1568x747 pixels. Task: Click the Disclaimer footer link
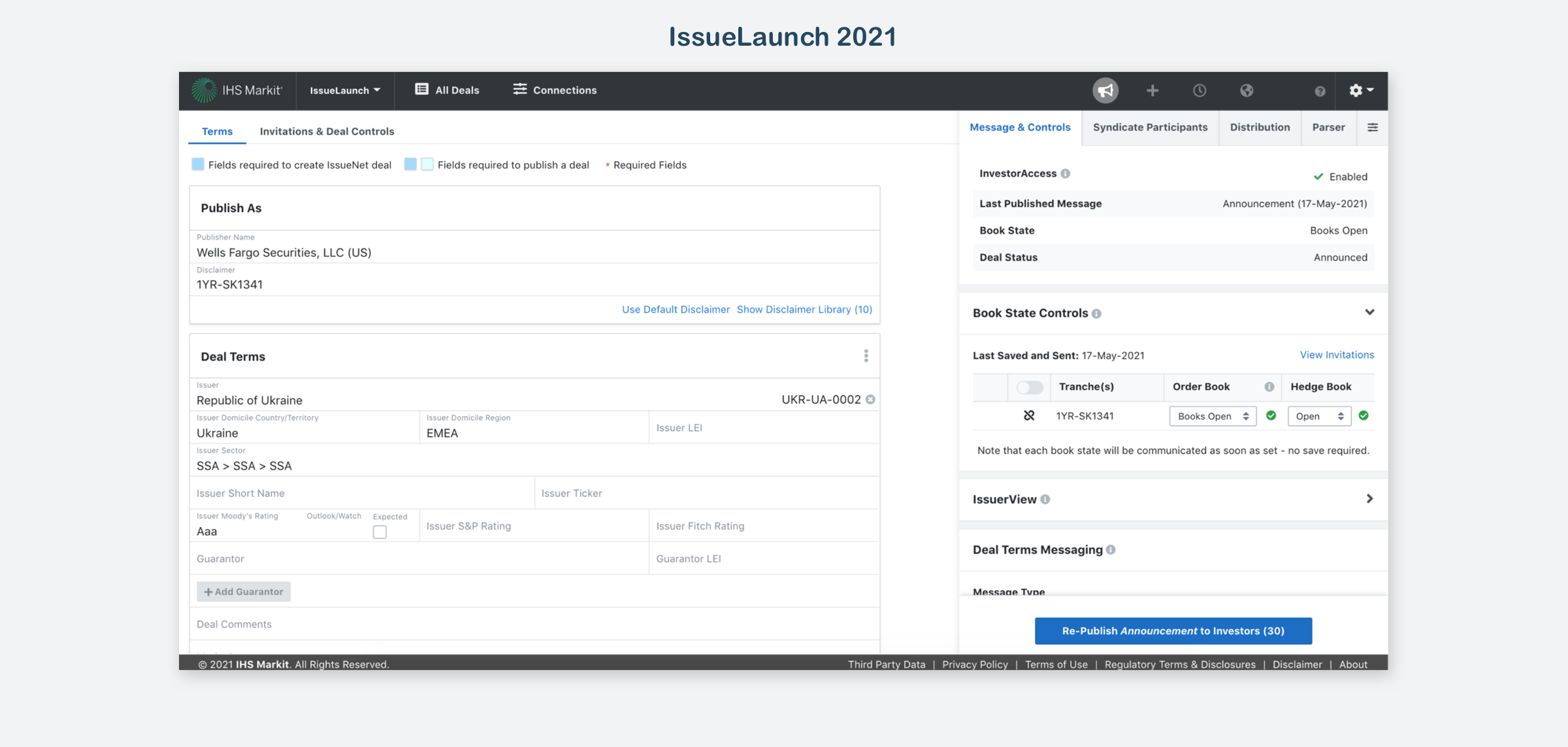[1297, 664]
